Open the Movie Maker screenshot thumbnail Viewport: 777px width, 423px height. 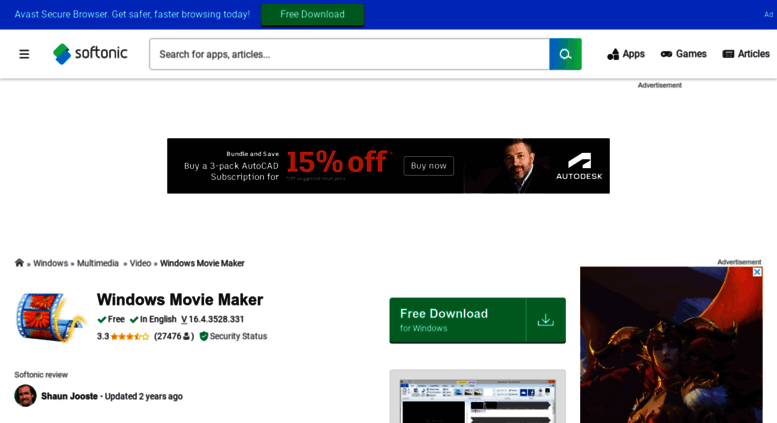click(x=478, y=402)
